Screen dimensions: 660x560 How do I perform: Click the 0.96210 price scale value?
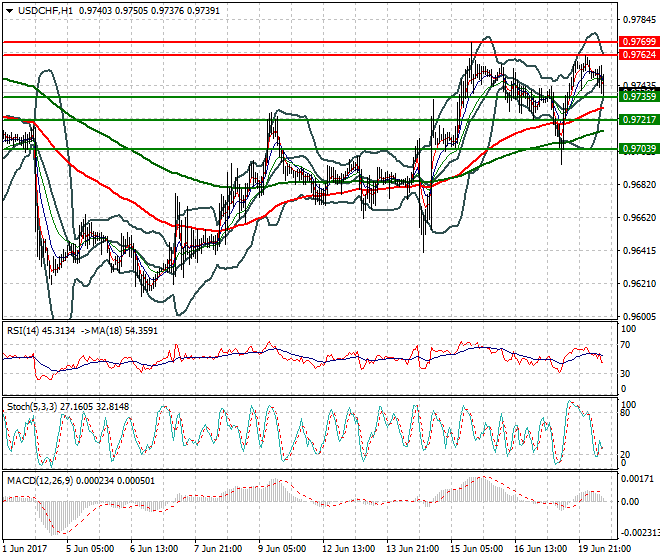(639, 284)
